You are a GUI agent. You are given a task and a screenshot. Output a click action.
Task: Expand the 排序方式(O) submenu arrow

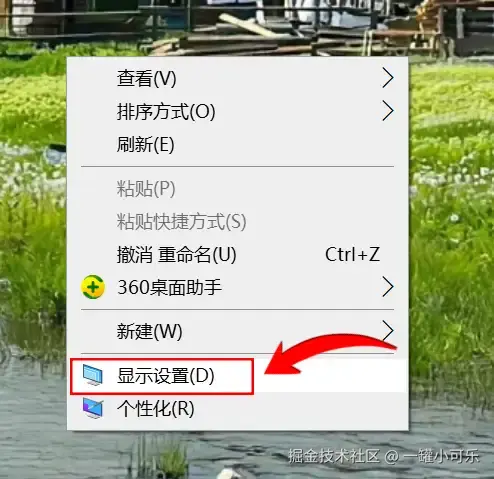[x=388, y=111]
